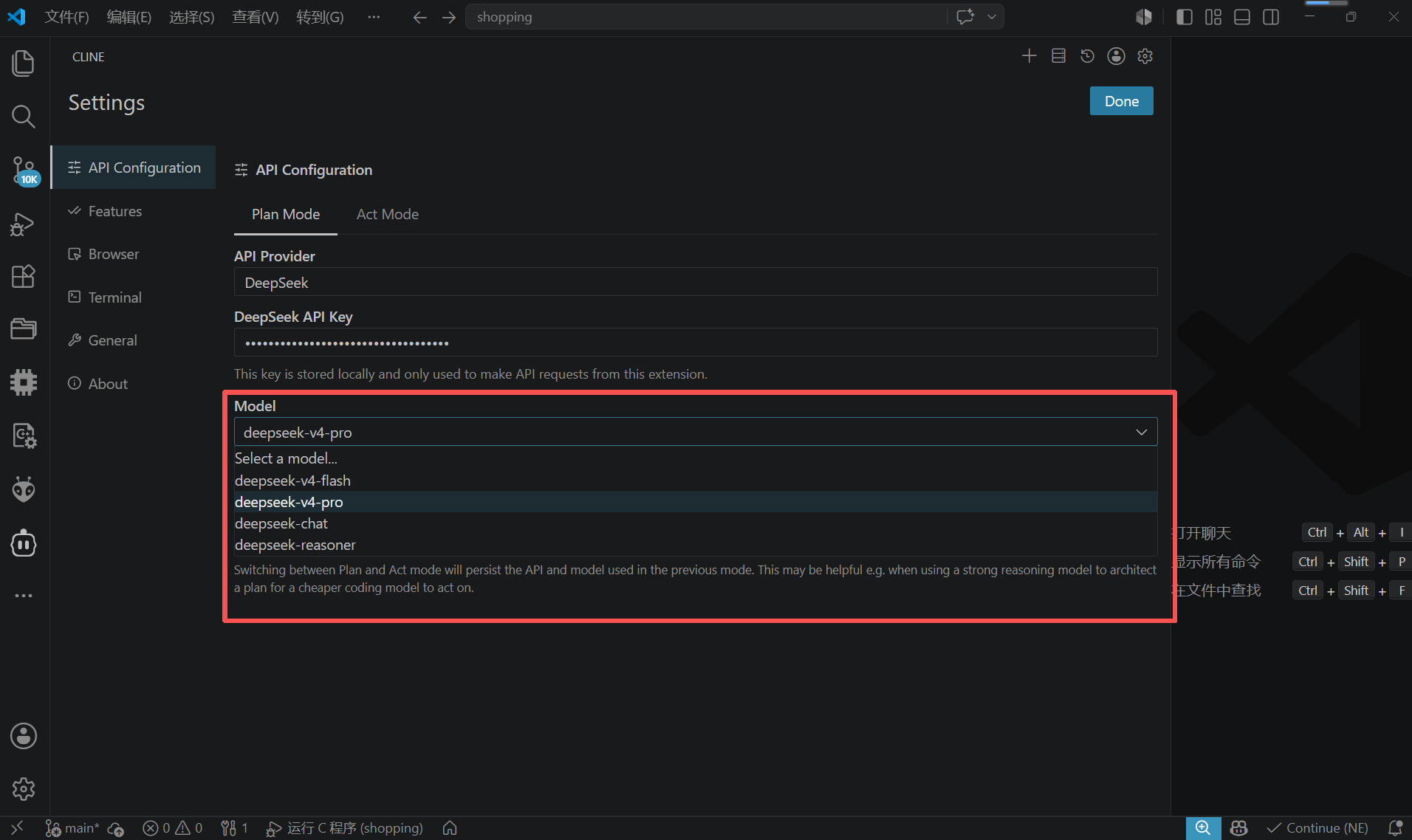Switch to the Plan Mode tab
This screenshot has width=1412, height=840.
tap(286, 214)
